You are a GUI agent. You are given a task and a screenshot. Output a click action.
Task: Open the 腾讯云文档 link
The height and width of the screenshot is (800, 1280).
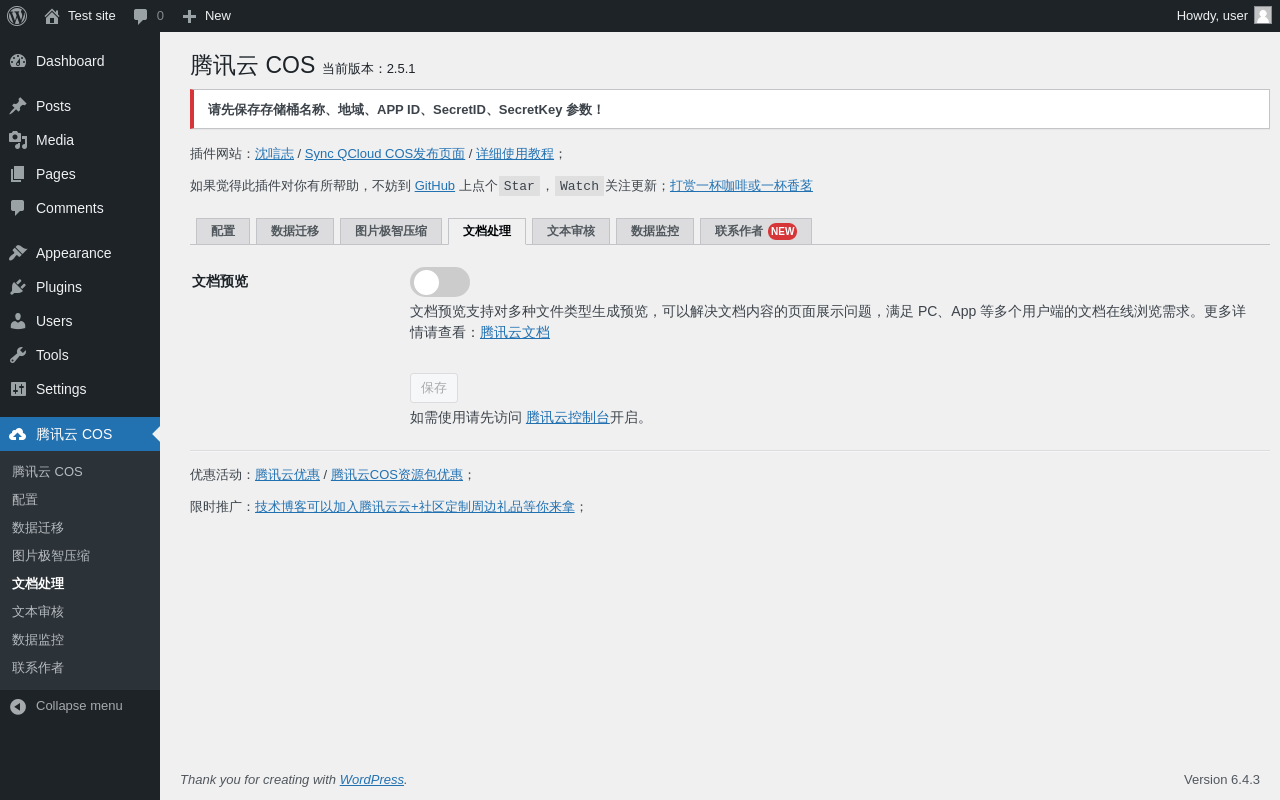[x=515, y=332]
